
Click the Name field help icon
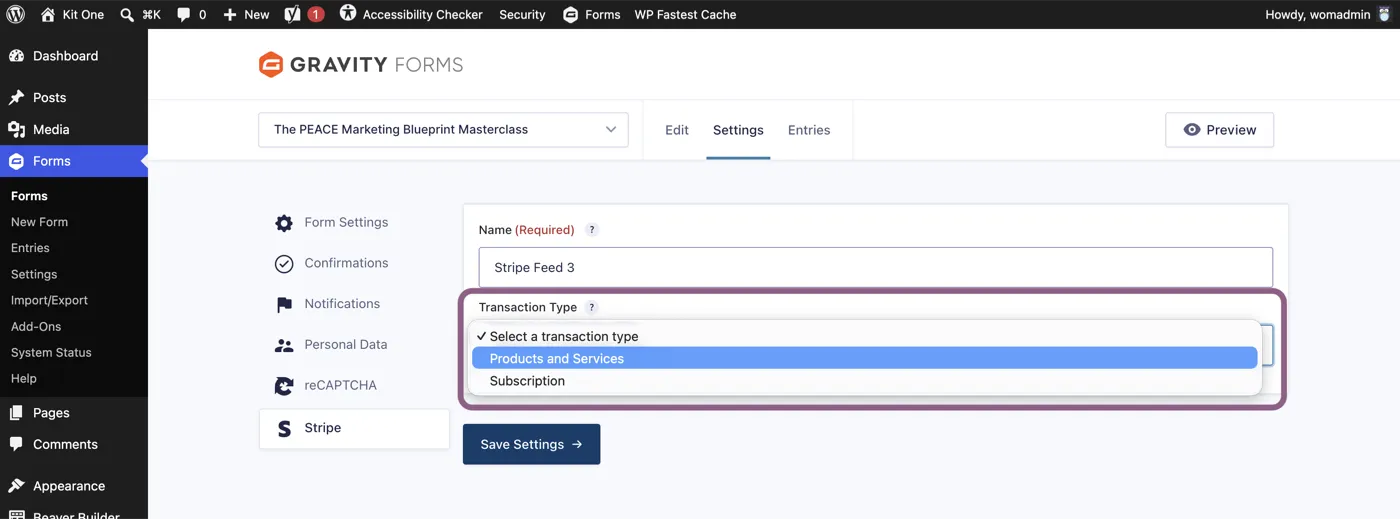pos(592,230)
